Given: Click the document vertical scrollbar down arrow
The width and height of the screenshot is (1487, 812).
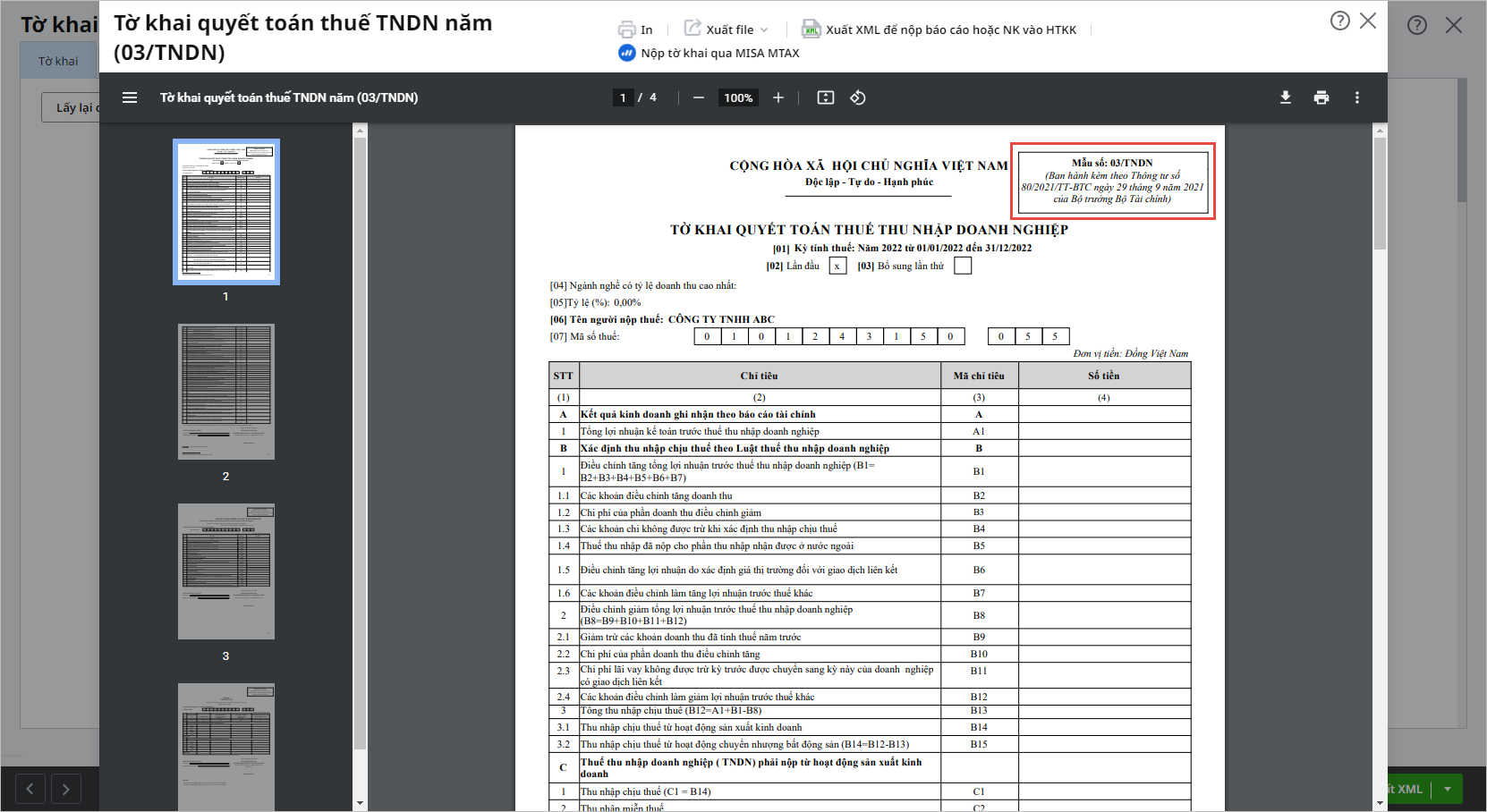Looking at the screenshot, I should (1380, 803).
